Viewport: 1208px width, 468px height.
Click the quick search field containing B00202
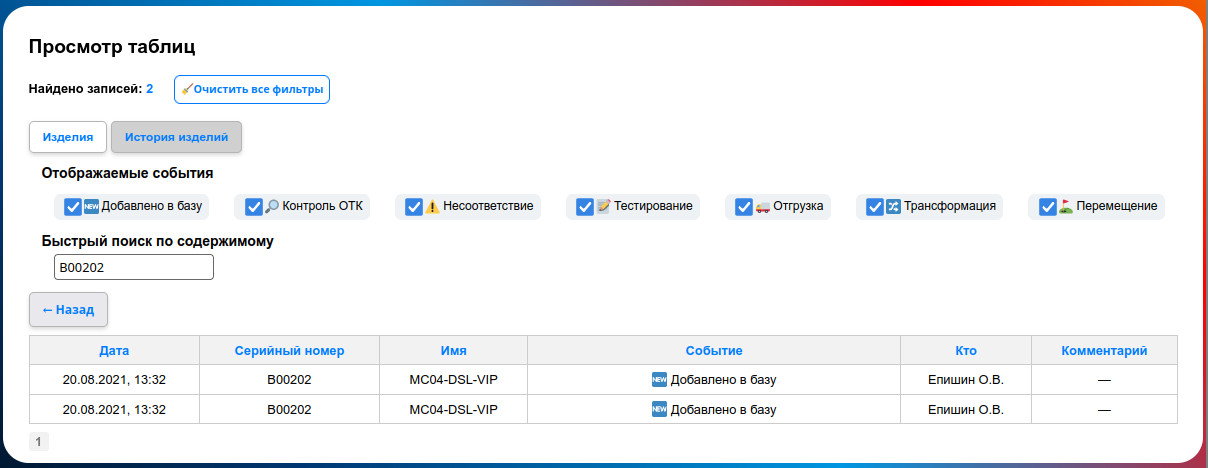133,267
